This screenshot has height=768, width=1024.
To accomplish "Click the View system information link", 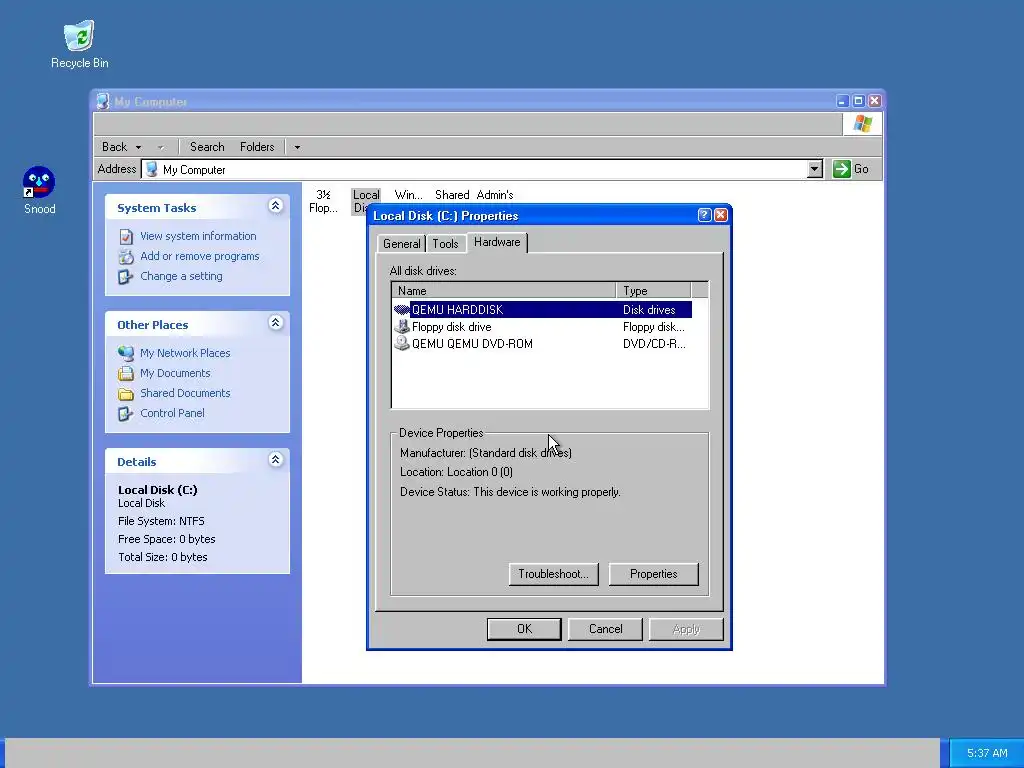I will click(x=198, y=236).
